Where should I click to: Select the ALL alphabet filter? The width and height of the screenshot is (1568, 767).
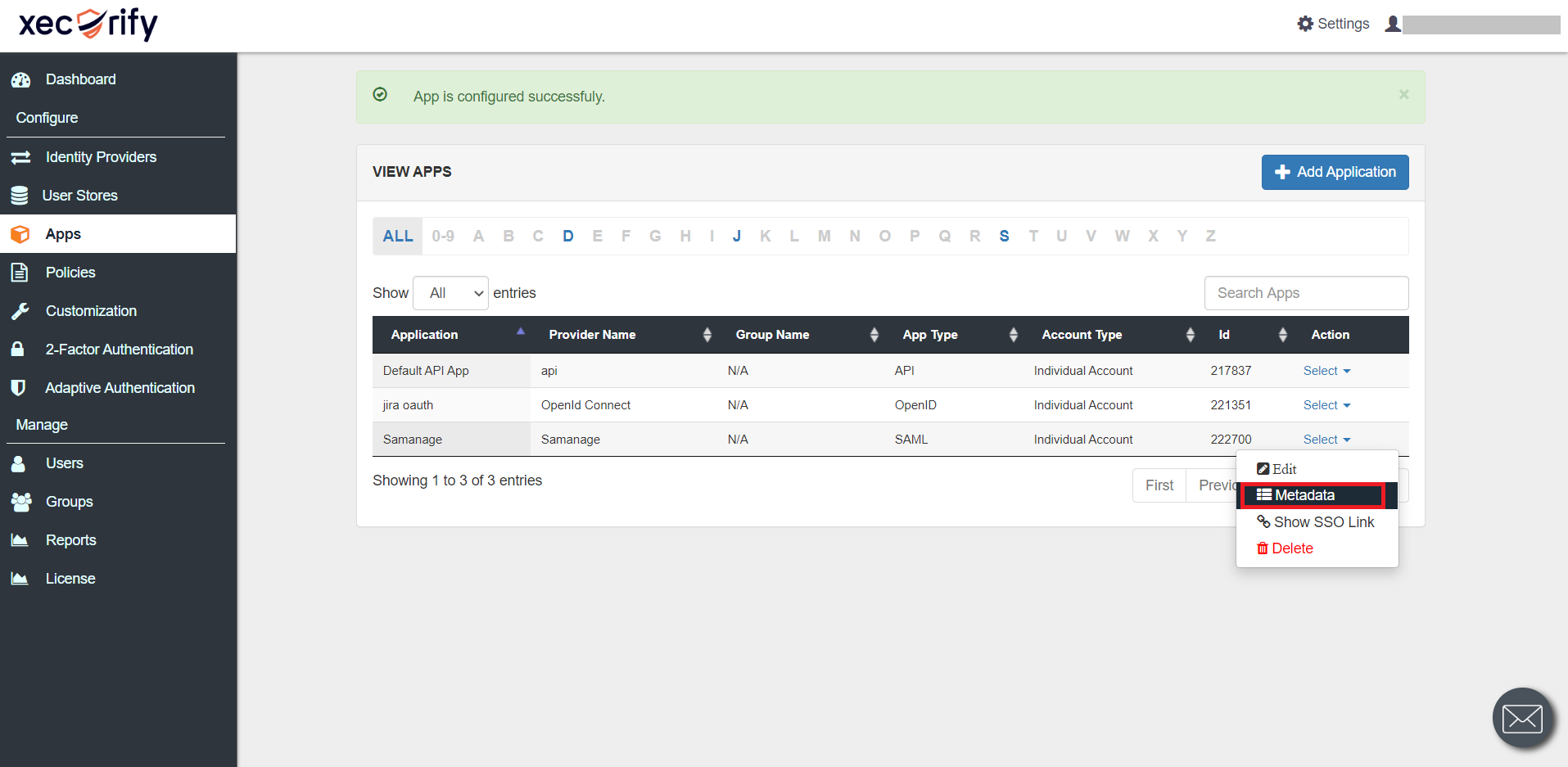pos(398,236)
